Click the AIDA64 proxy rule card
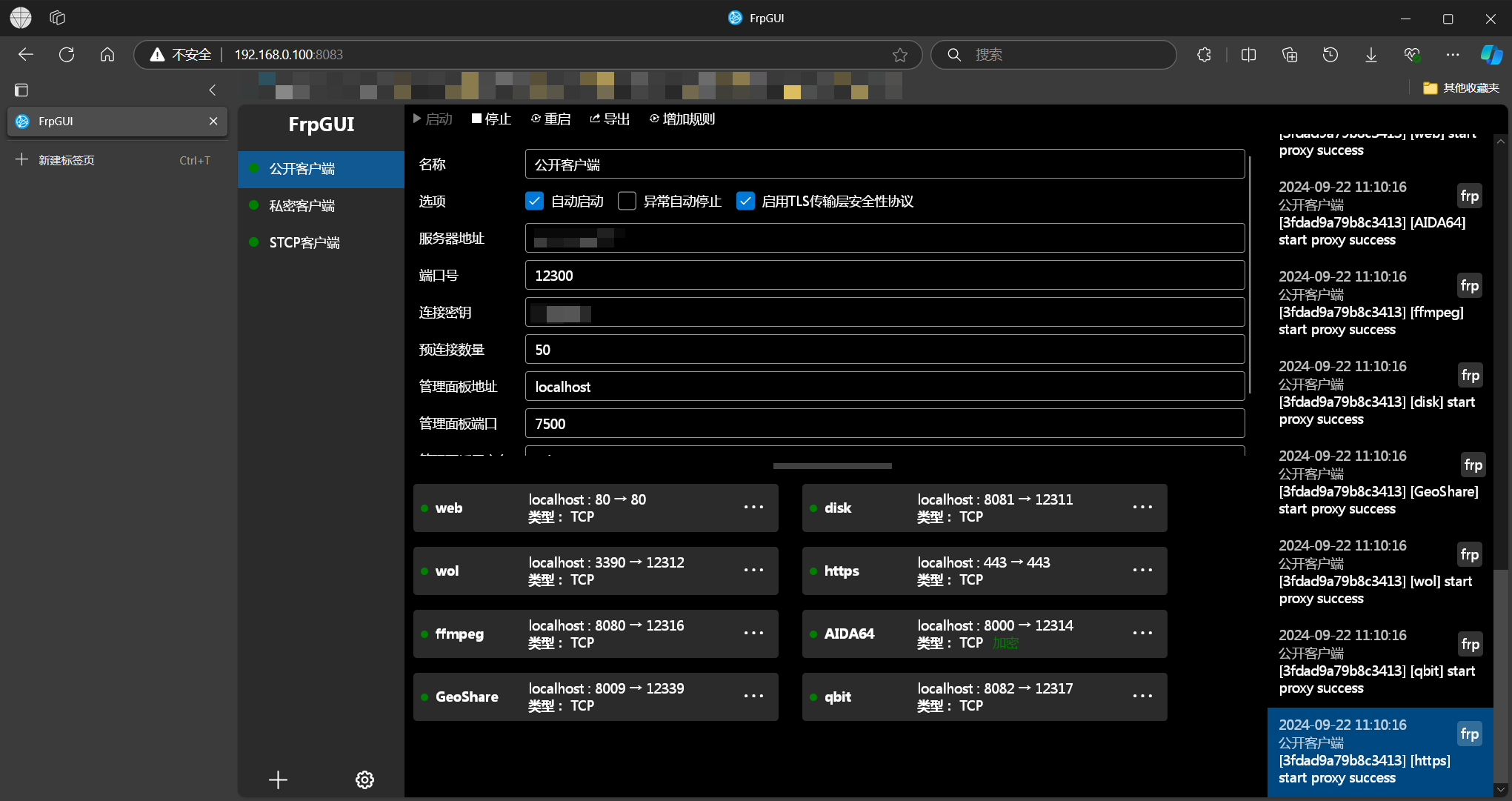This screenshot has height=801, width=1512. pyautogui.click(x=985, y=634)
